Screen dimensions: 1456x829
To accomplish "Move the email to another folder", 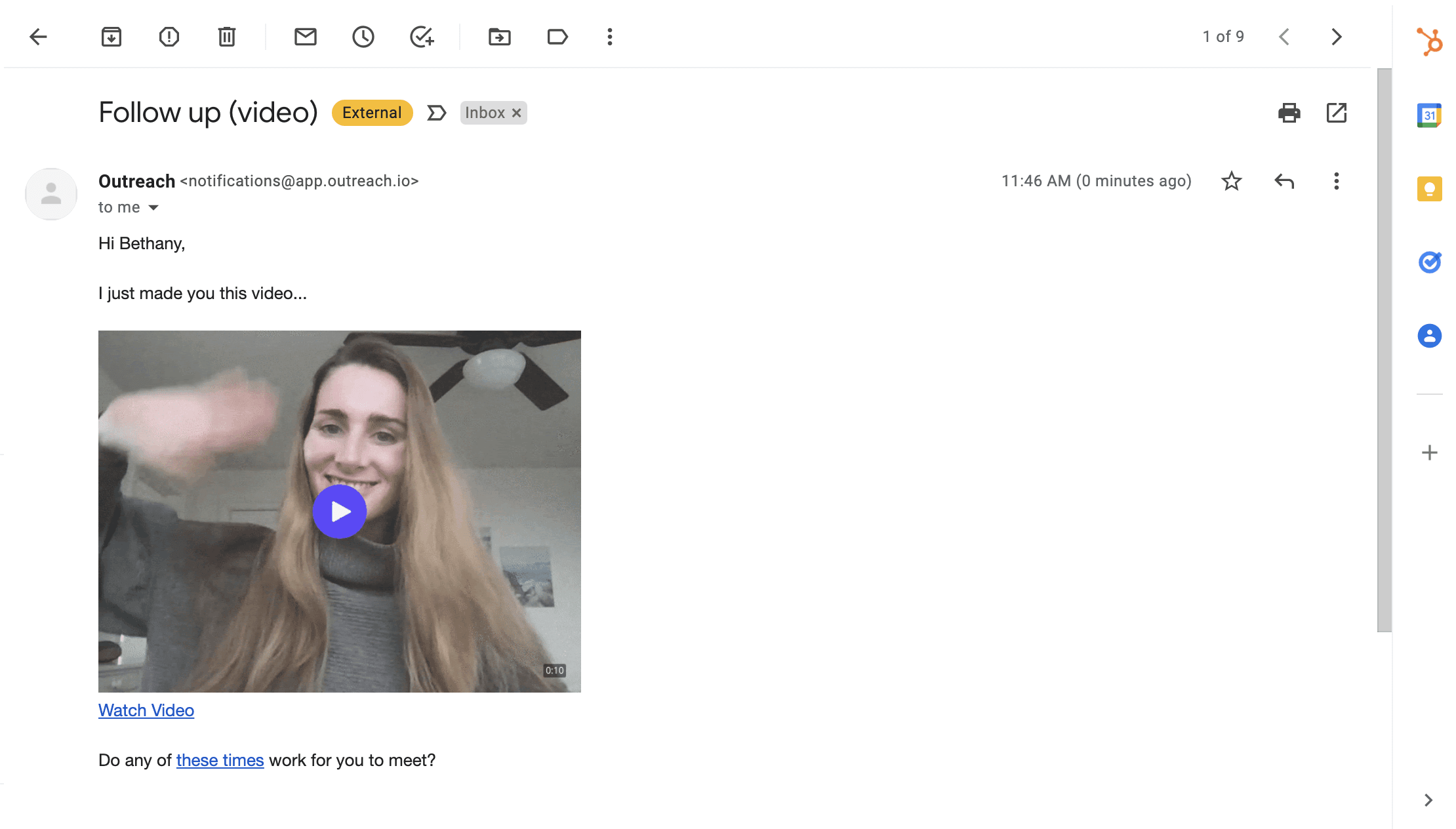I will [x=500, y=37].
